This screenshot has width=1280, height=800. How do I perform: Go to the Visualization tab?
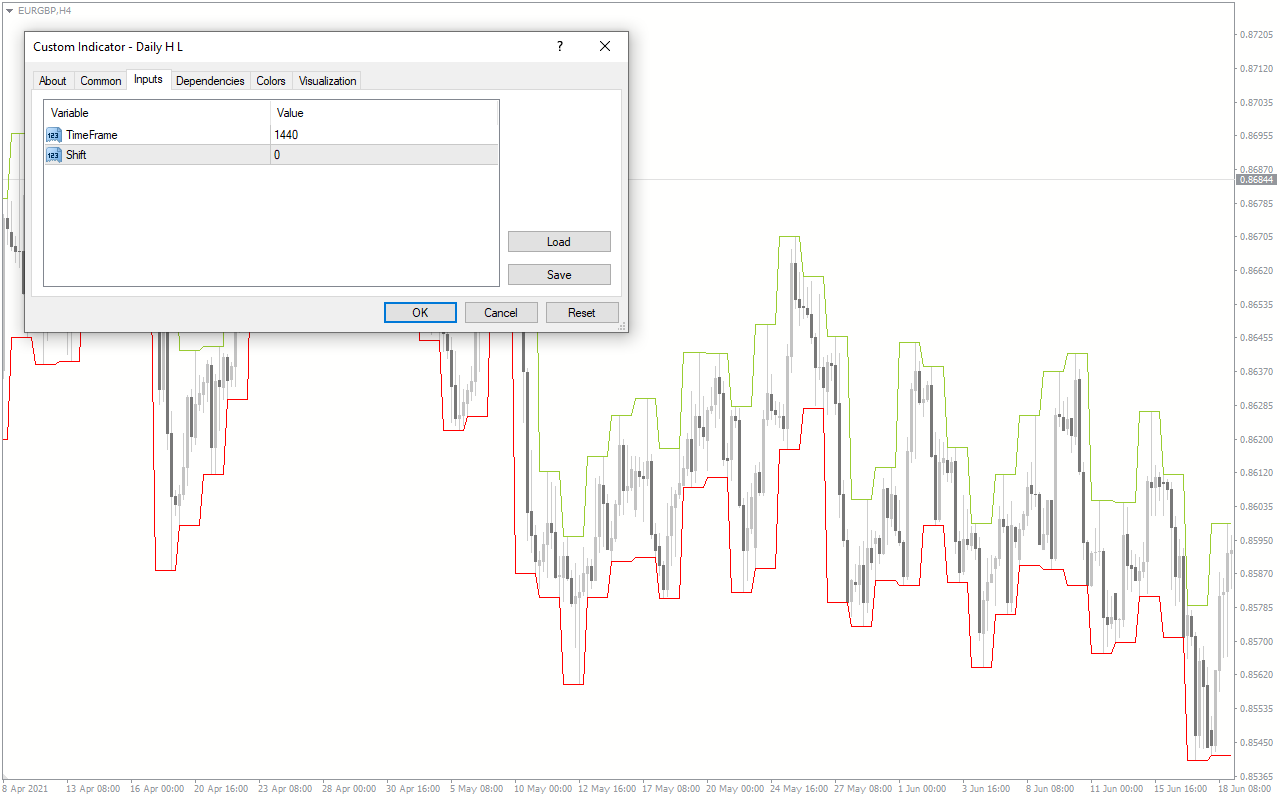pyautogui.click(x=328, y=81)
